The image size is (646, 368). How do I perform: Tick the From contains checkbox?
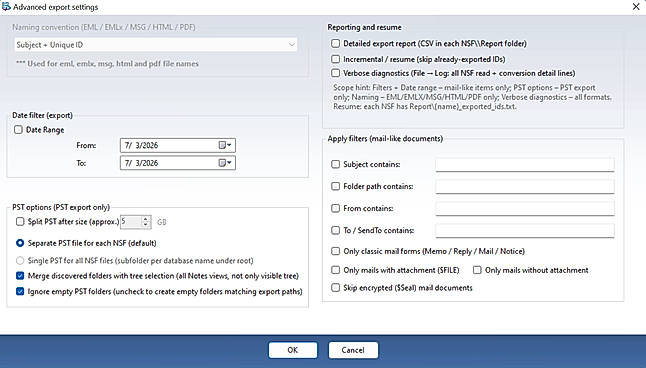pyautogui.click(x=335, y=208)
